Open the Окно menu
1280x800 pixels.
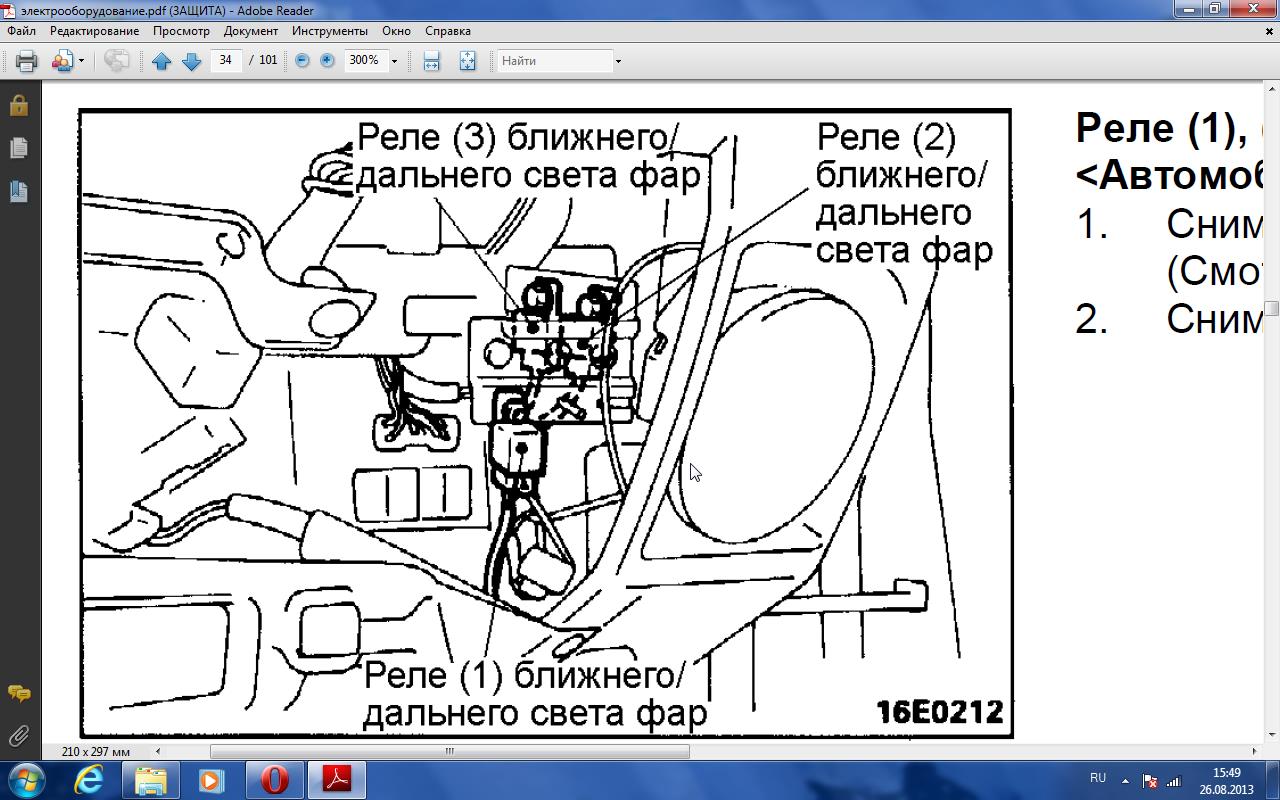396,31
